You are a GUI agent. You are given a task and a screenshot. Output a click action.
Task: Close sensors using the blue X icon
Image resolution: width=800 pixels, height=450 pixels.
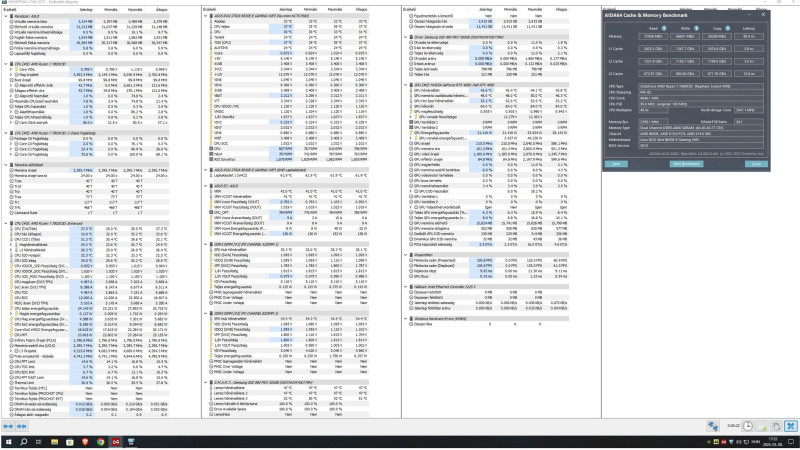coord(791,426)
